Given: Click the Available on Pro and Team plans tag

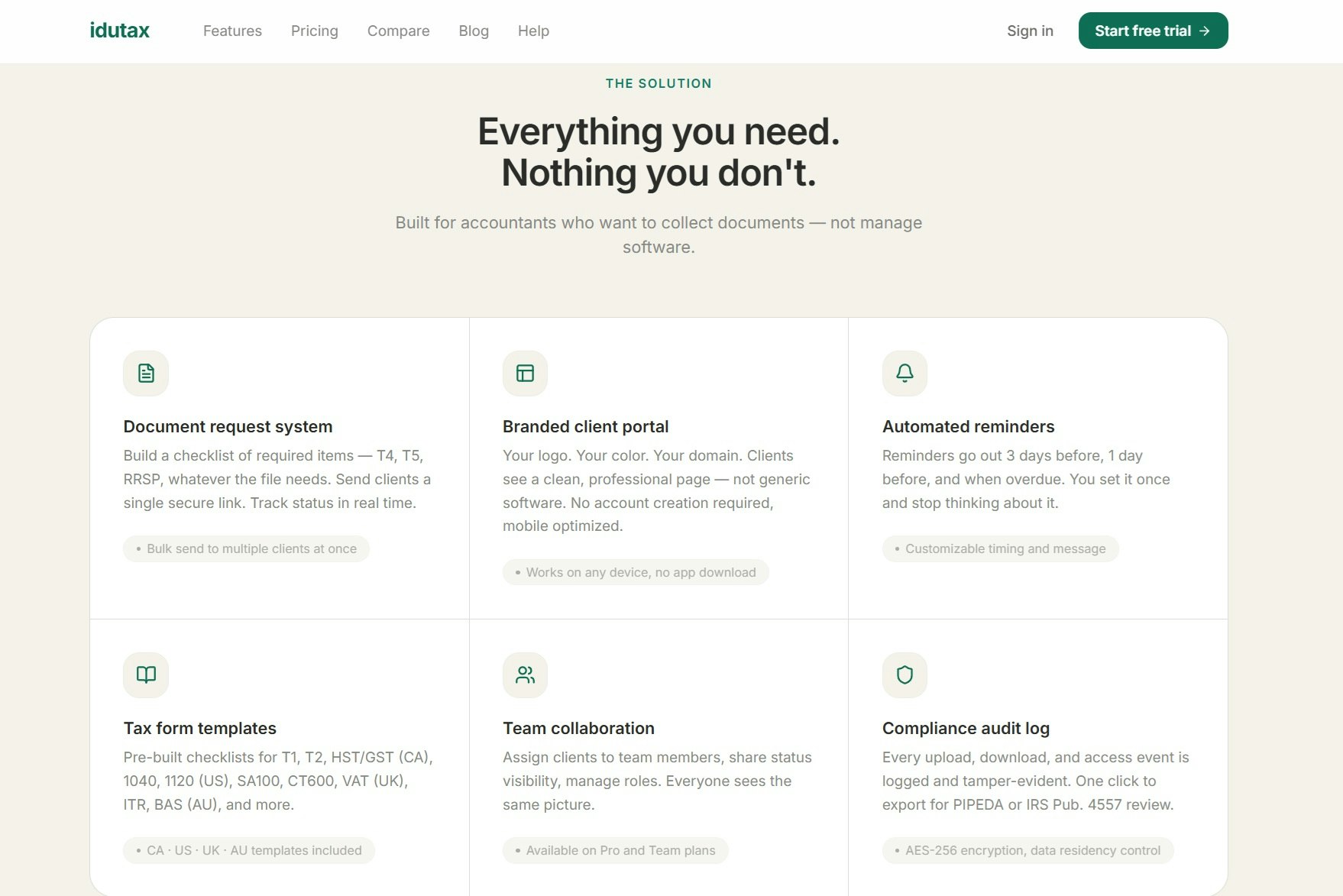Looking at the screenshot, I should pyautogui.click(x=615, y=850).
